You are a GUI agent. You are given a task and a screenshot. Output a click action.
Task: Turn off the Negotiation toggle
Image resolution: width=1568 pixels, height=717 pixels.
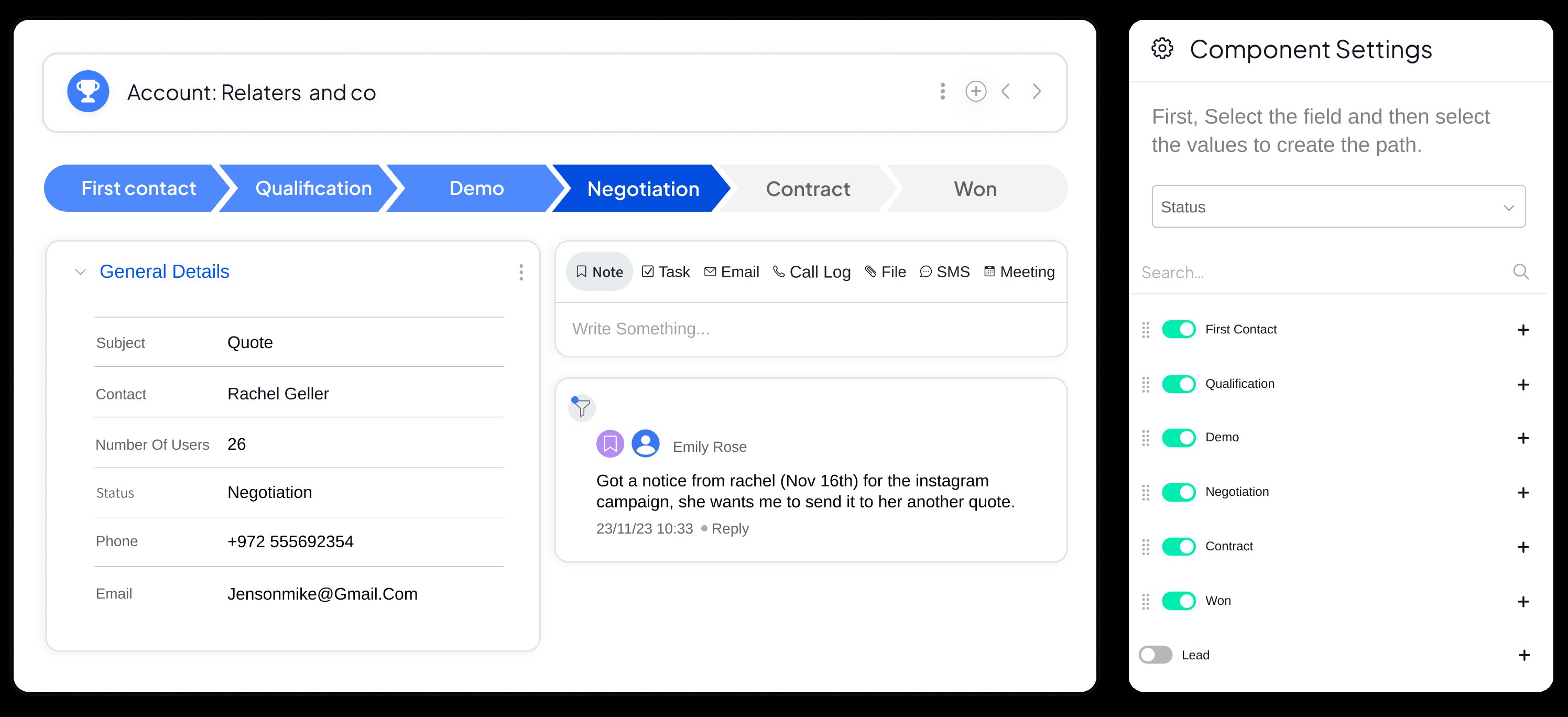click(1179, 492)
